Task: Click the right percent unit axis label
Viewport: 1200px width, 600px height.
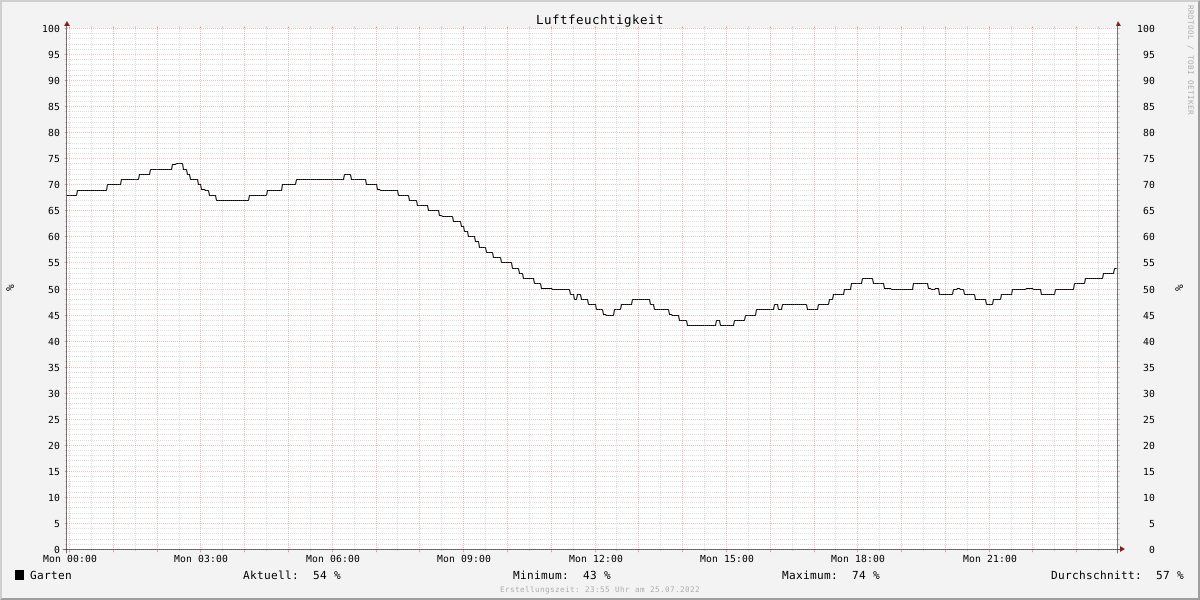Action: (x=1180, y=288)
